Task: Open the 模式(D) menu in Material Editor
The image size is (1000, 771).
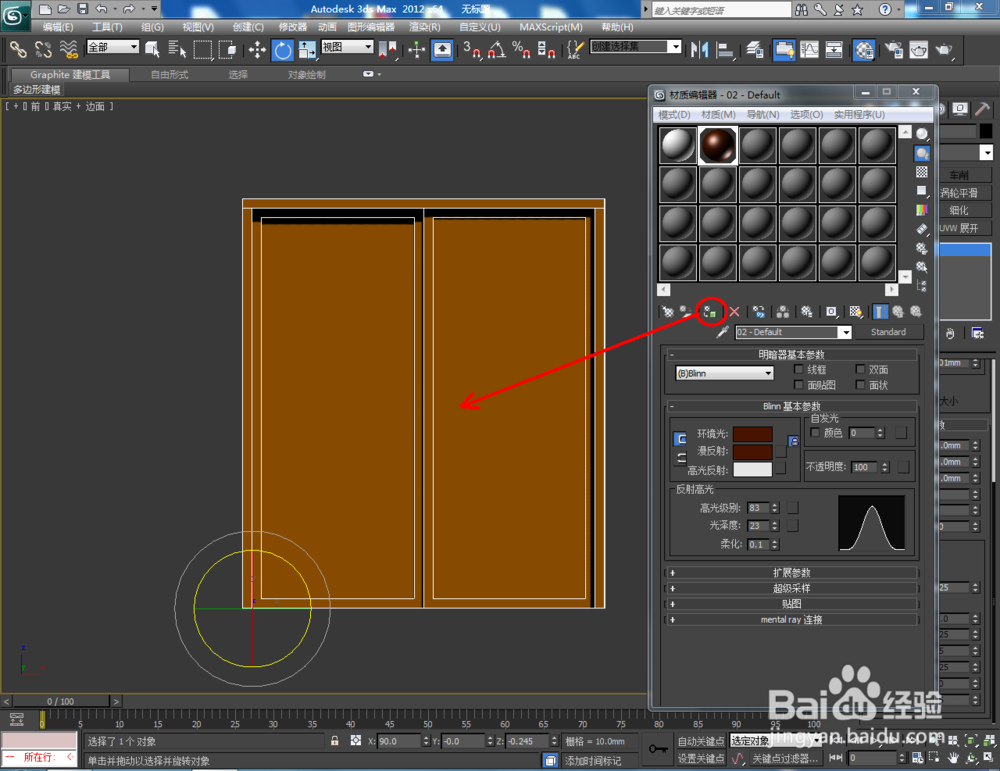Action: [674, 115]
